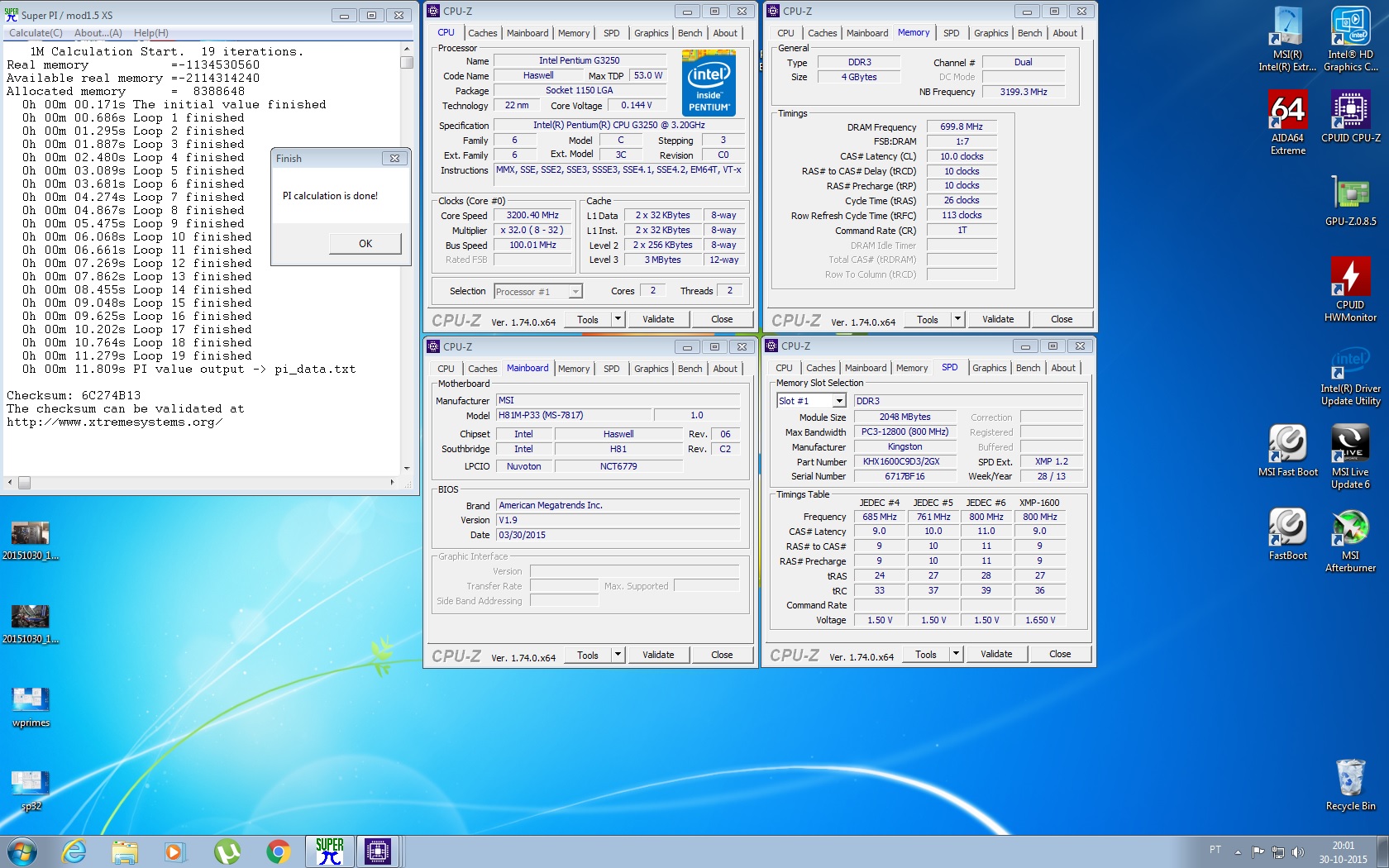The height and width of the screenshot is (868, 1389).
Task: Click Validate in CPU tab window
Action: (x=658, y=319)
